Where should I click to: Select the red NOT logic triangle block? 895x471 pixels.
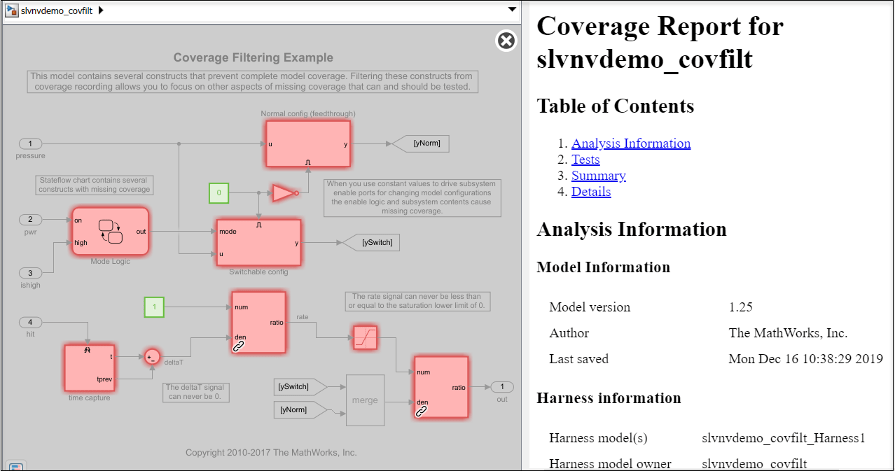click(x=285, y=193)
